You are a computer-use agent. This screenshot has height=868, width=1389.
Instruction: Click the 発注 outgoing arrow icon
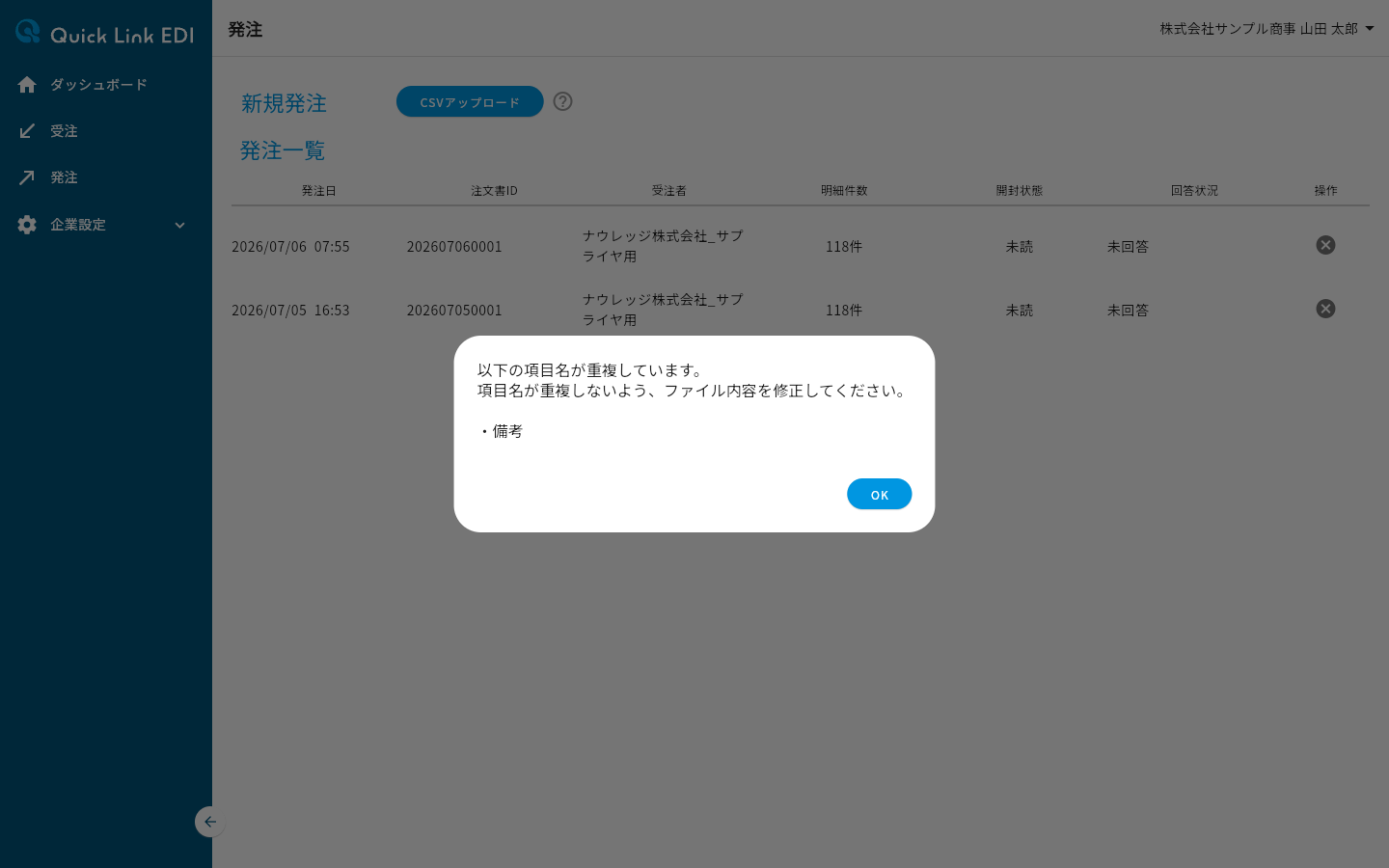click(27, 177)
